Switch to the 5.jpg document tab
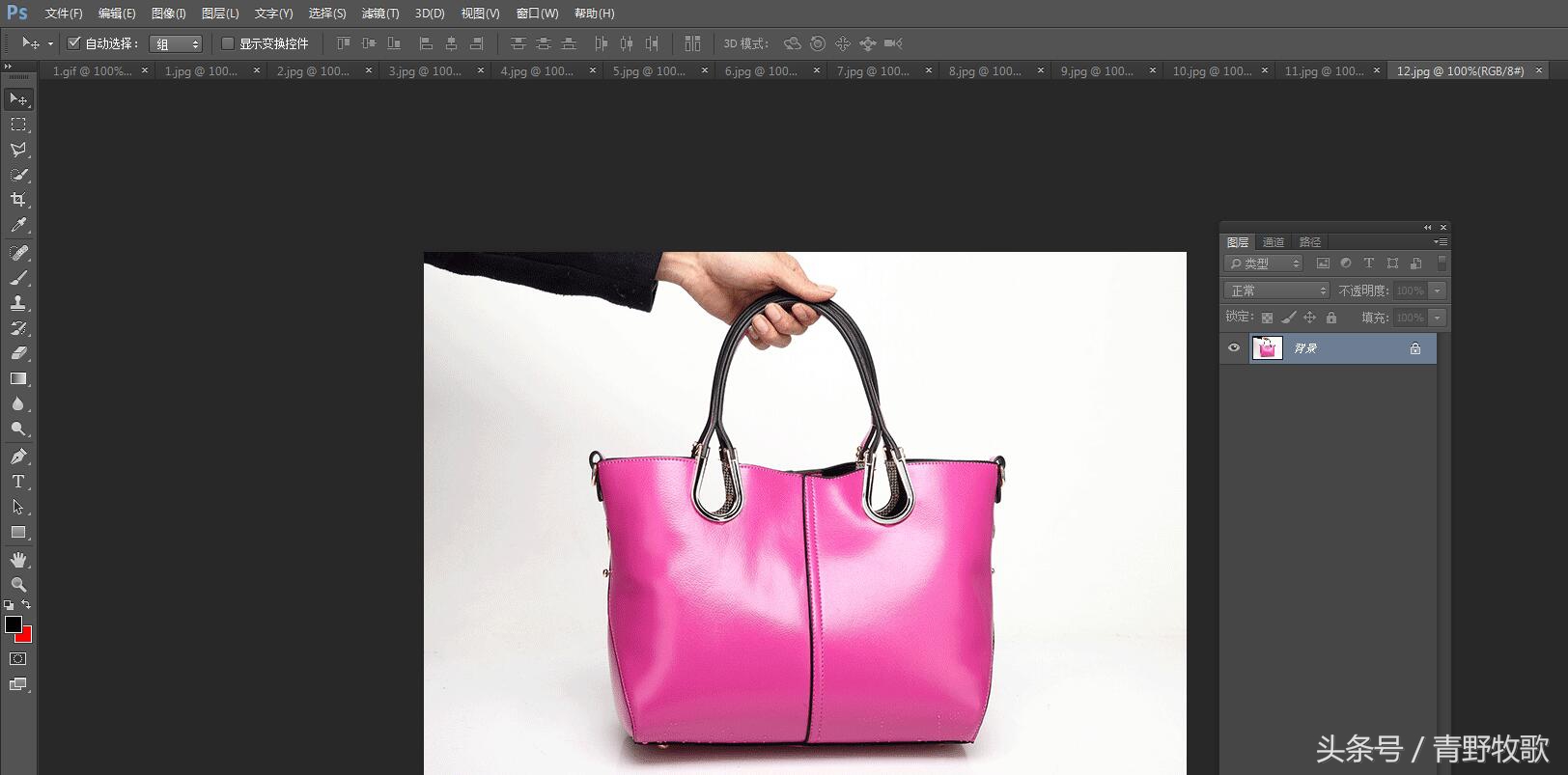The width and height of the screenshot is (1568, 775). click(x=648, y=71)
